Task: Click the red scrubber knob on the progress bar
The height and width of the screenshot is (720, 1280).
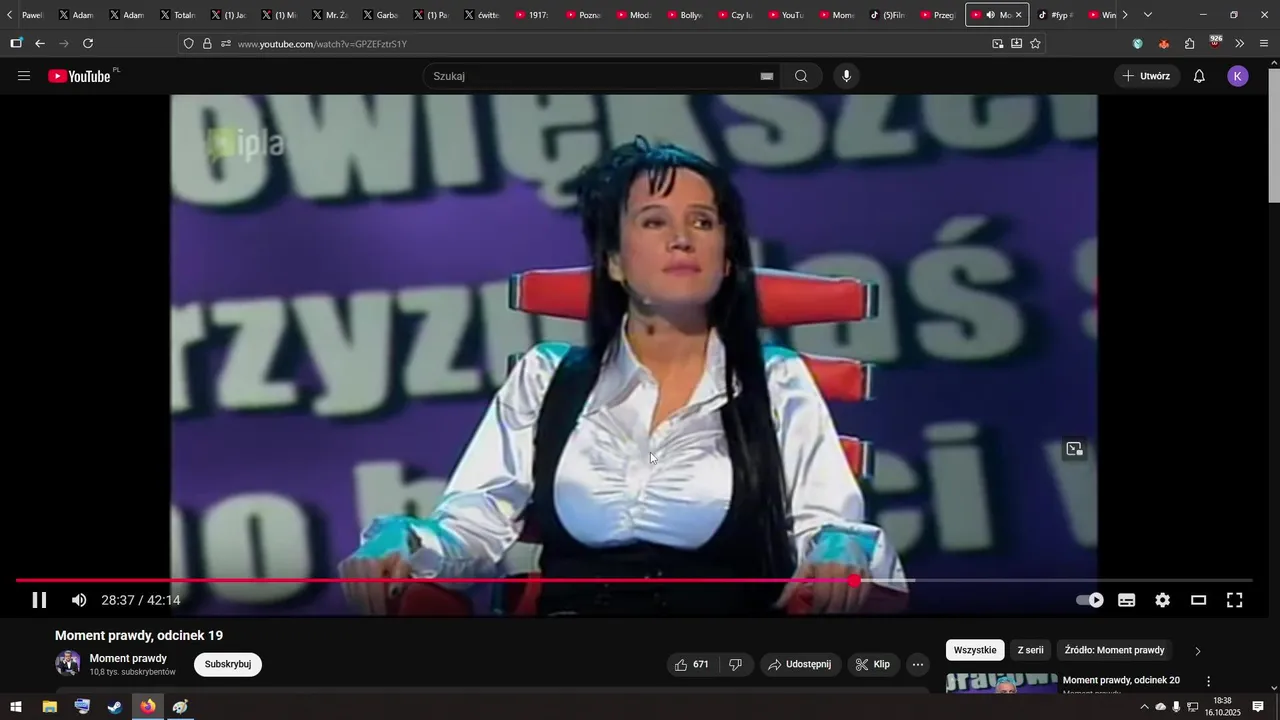Action: (854, 580)
